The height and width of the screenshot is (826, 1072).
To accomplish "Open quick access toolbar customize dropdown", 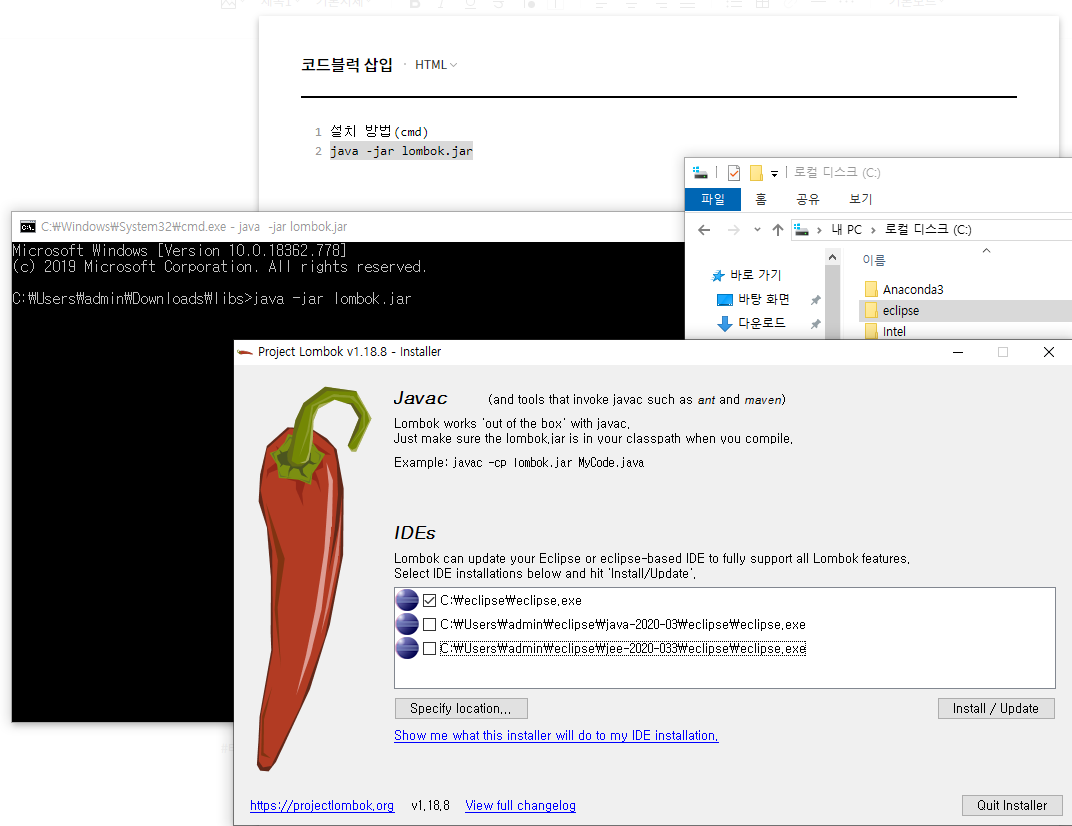I will pos(774,174).
